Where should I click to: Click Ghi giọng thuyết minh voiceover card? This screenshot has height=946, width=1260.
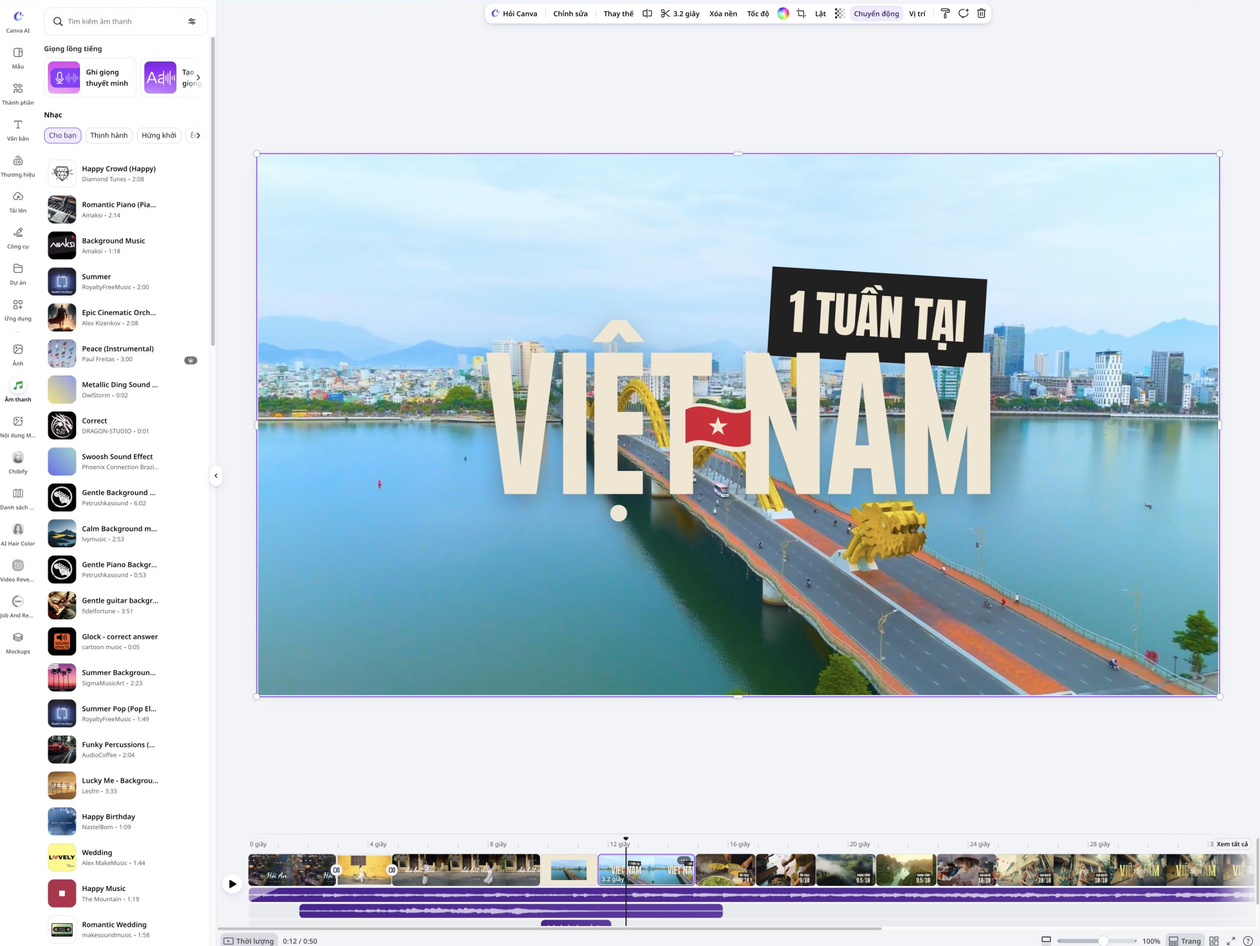90,77
